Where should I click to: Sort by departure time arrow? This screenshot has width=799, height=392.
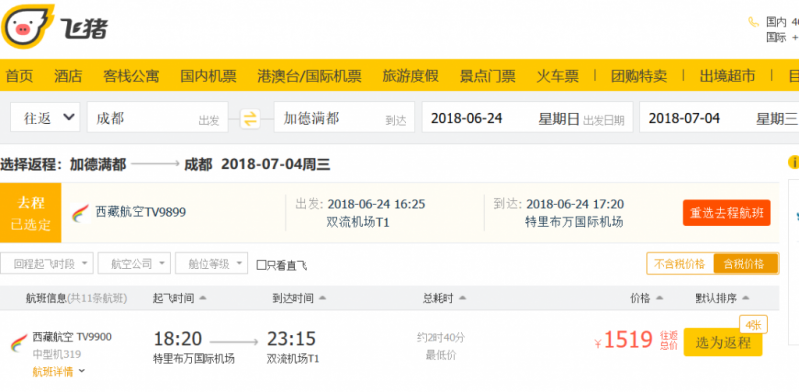coord(203,298)
